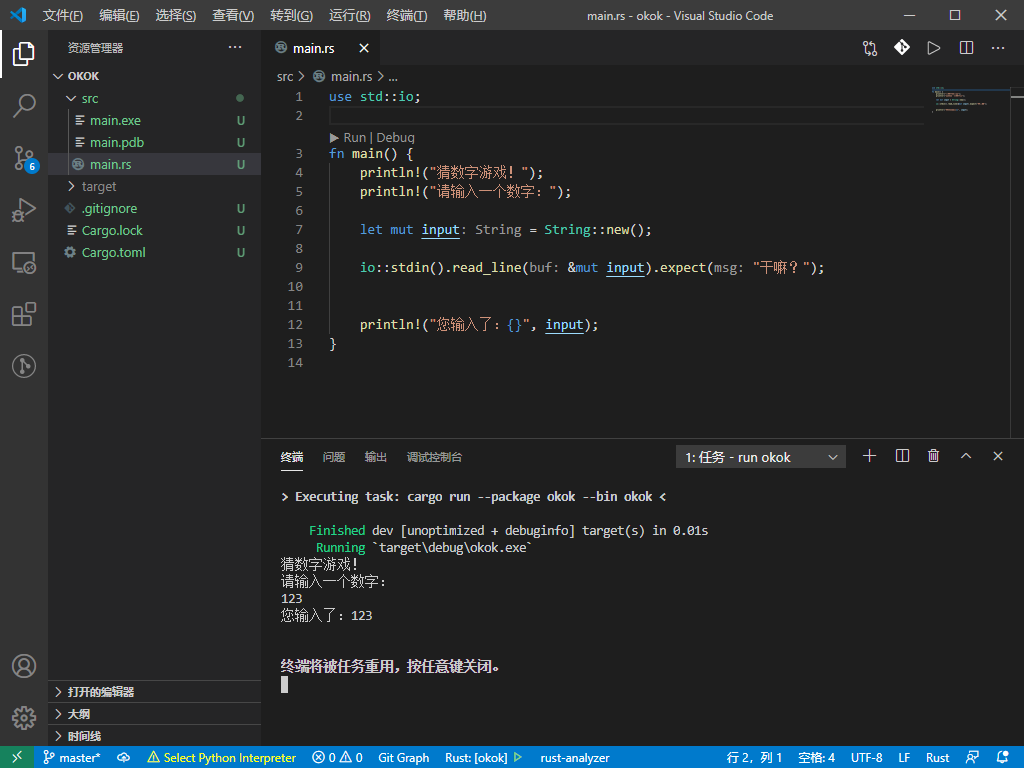The height and width of the screenshot is (768, 1024).
Task: Open the Explorer view in activity bar
Action: [24, 54]
